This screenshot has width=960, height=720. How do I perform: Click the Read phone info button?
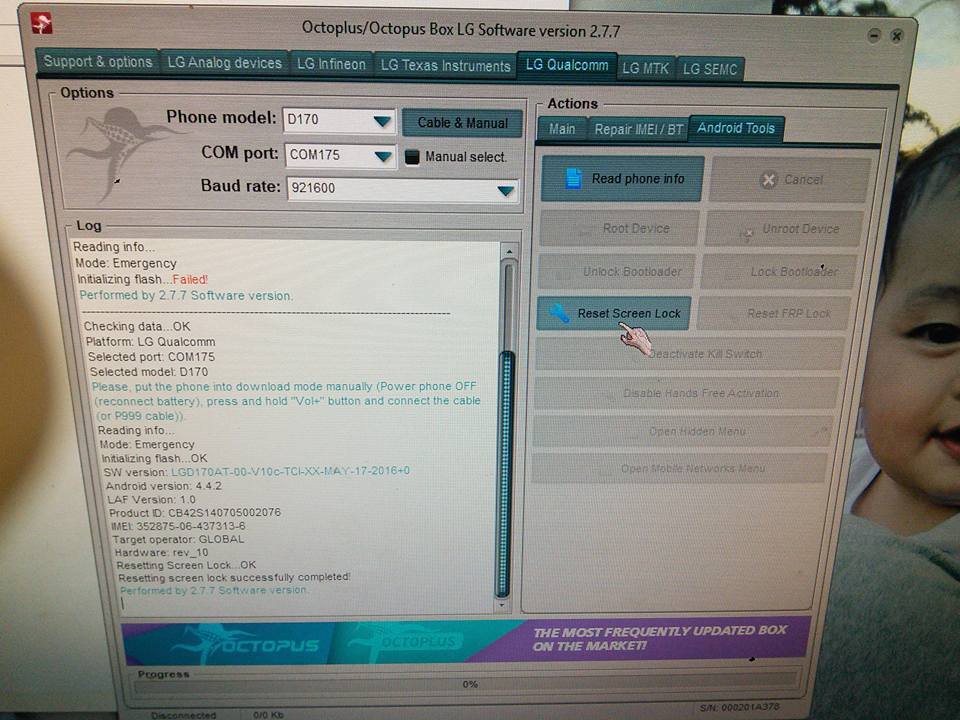coord(622,179)
